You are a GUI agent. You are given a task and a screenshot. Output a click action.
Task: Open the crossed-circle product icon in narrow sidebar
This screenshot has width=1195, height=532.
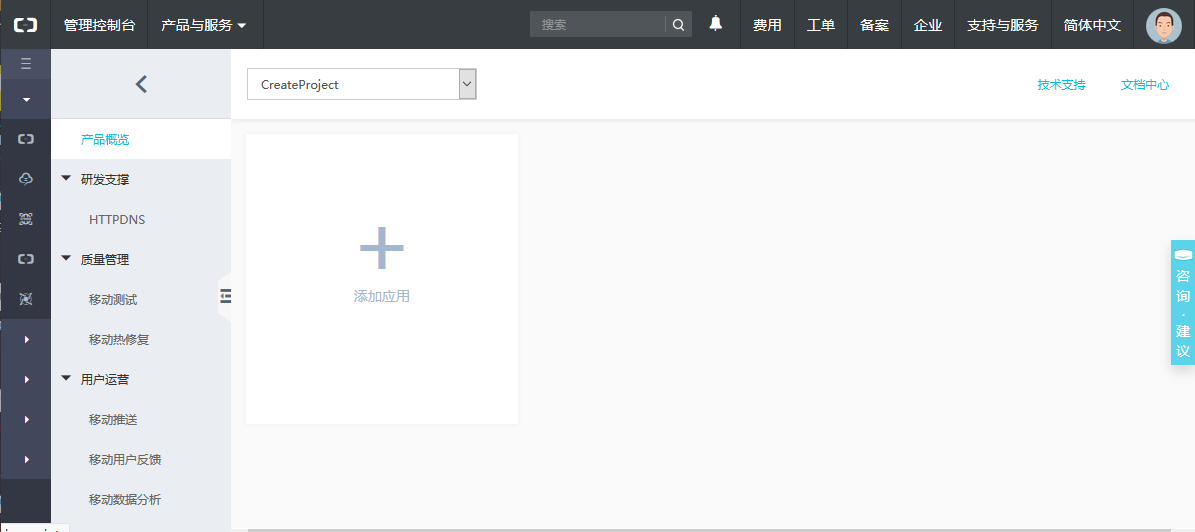click(25, 299)
